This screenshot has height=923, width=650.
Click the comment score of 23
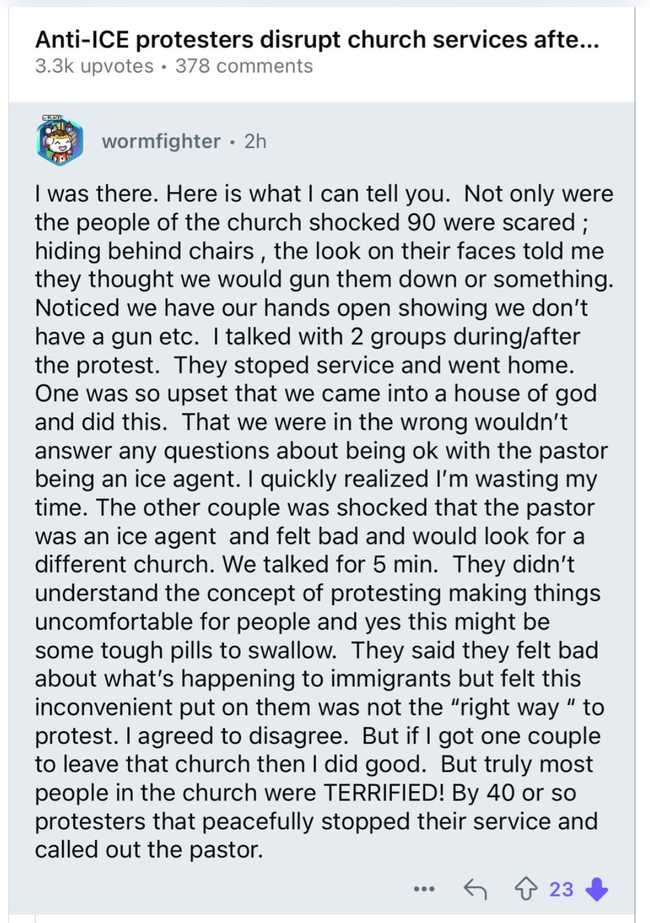coord(562,889)
